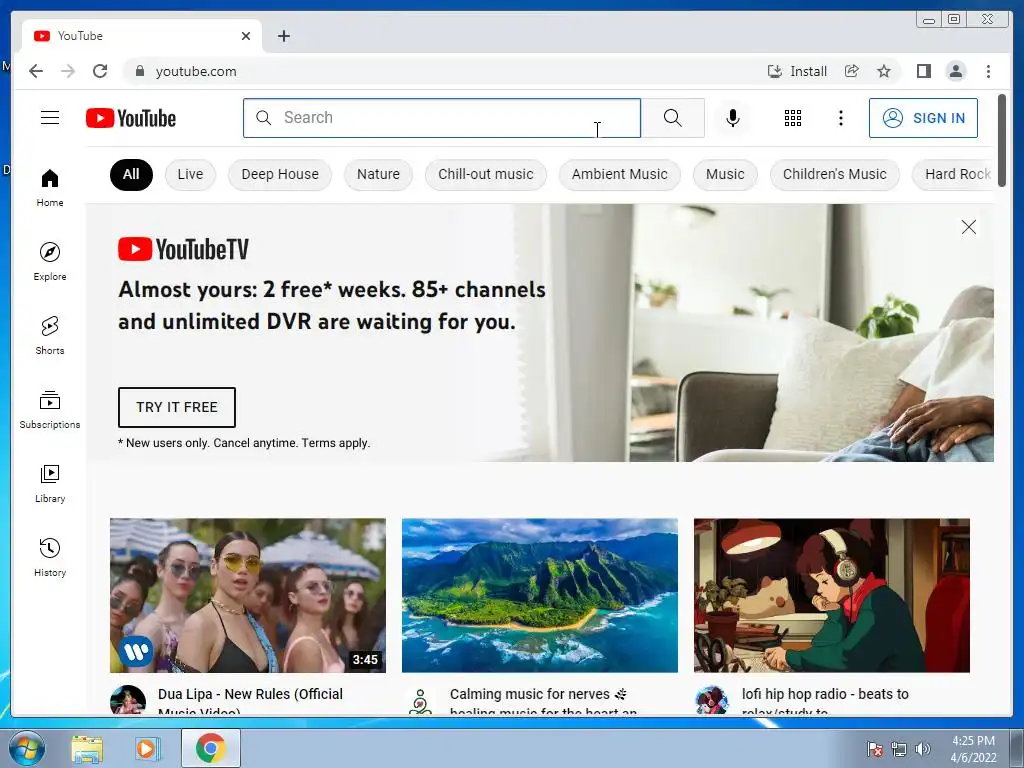1024x768 pixels.
Task: Open the YouTube apps grid icon
Action: coord(793,118)
